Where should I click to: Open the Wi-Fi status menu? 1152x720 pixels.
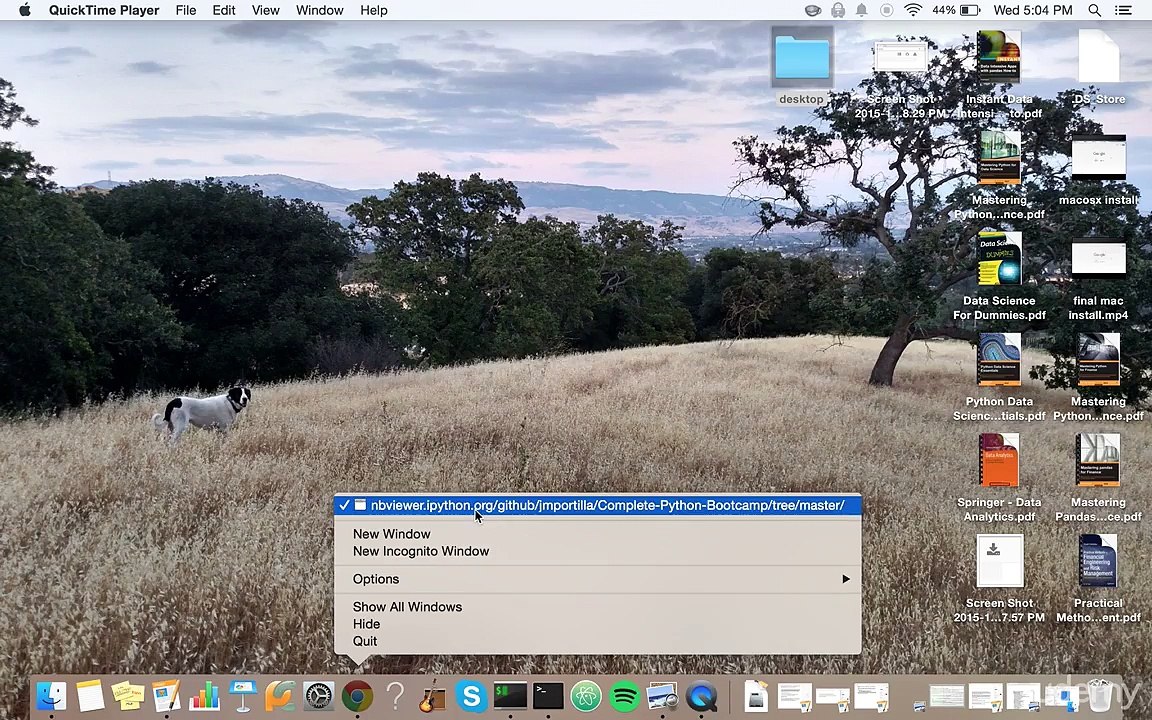click(913, 10)
